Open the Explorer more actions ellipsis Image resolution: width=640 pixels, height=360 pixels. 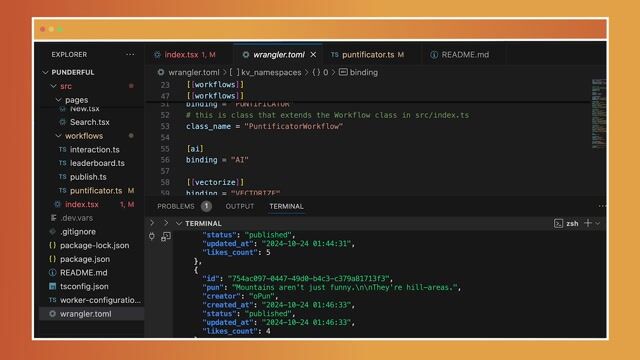coord(130,54)
